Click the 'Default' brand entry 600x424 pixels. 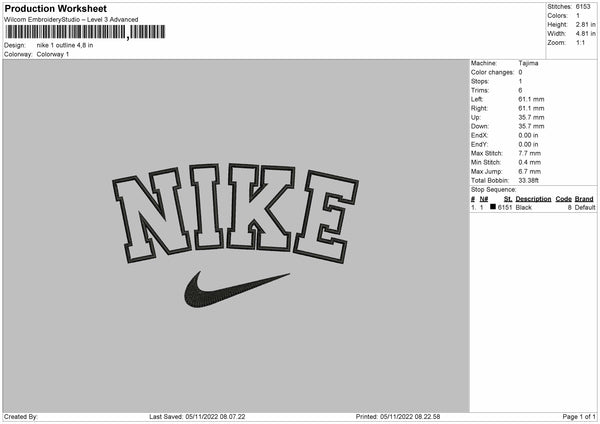(x=585, y=207)
